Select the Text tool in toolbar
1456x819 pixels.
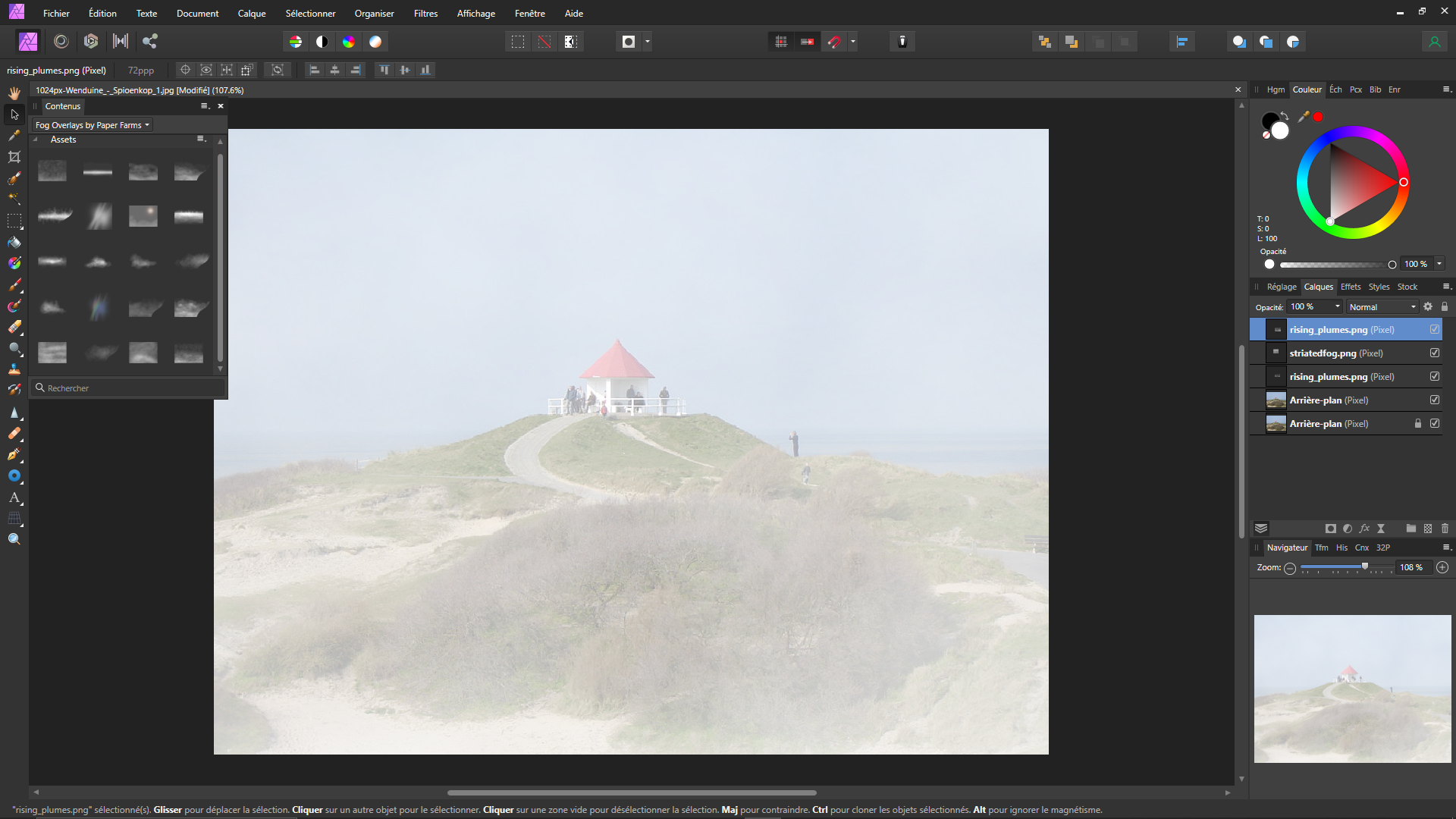tap(14, 498)
